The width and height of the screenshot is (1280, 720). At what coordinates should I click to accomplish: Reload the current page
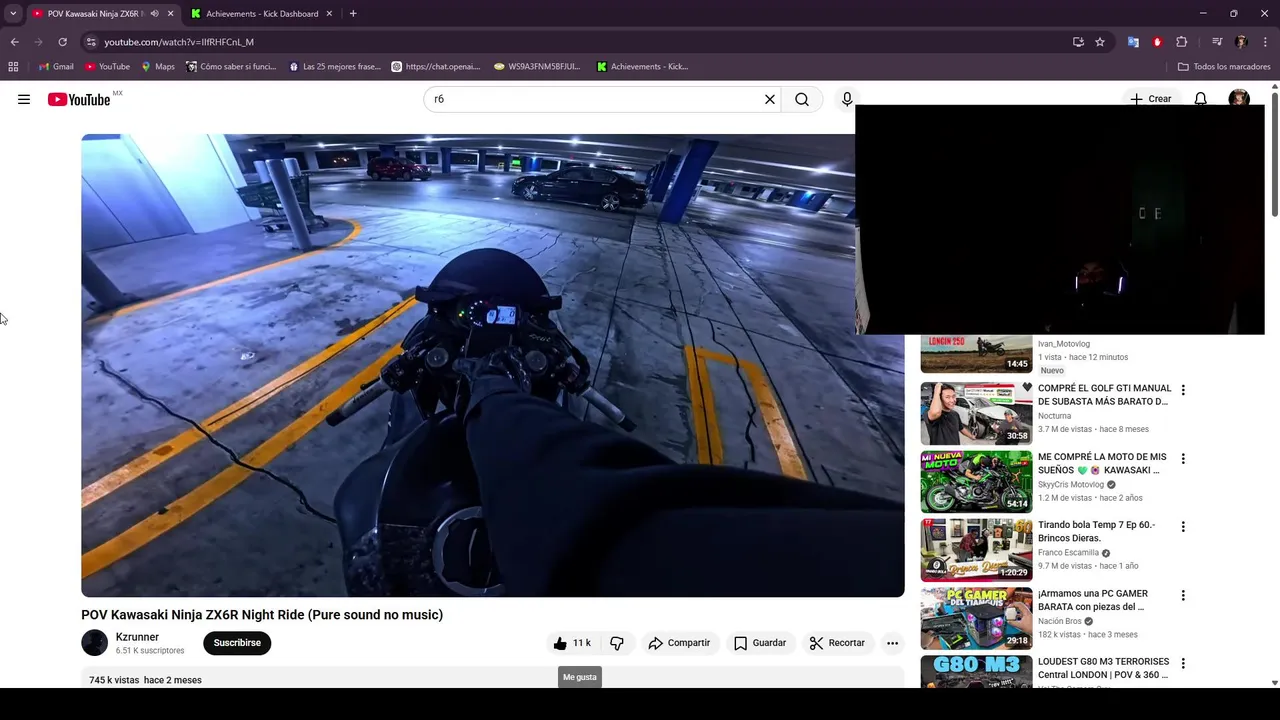click(62, 42)
